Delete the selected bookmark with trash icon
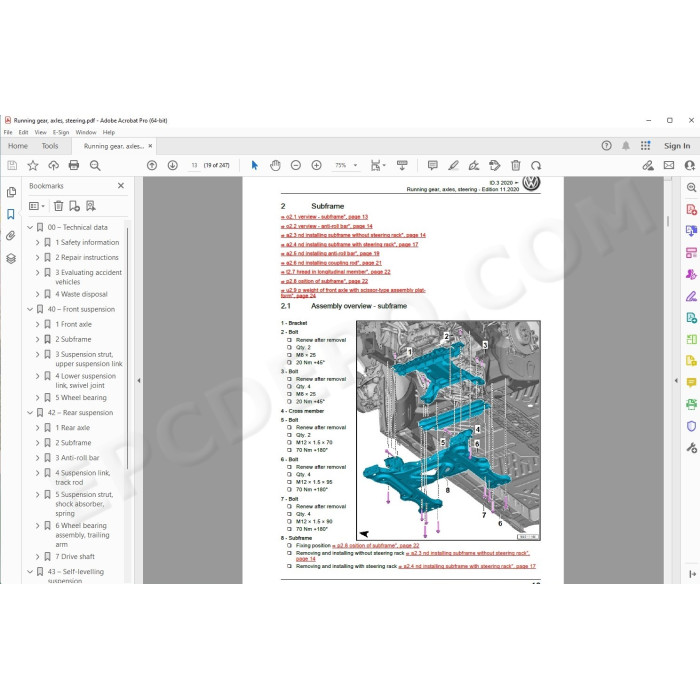Screen dimensions: 700x700 pyautogui.click(x=58, y=206)
